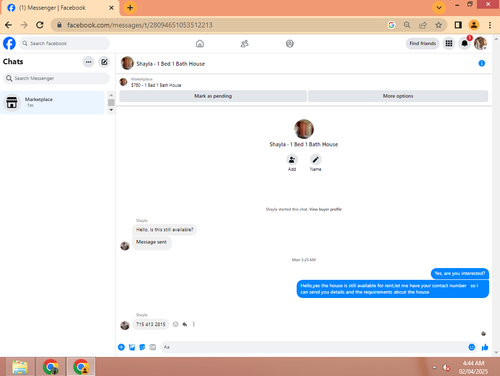Go back with the browser back arrow
500x376 pixels.
pos(8,25)
